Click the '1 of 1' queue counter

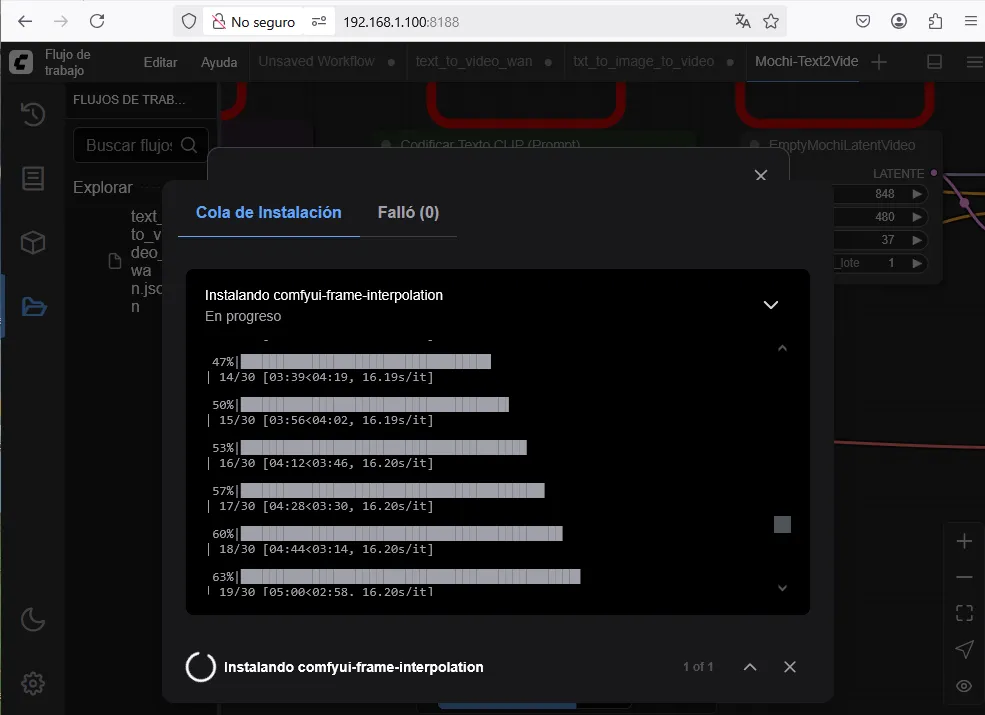tap(698, 667)
